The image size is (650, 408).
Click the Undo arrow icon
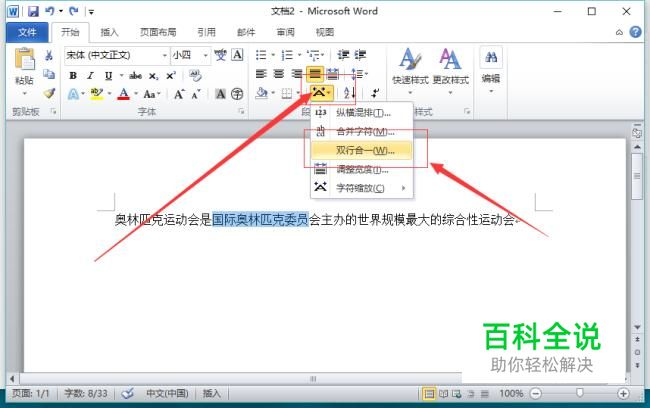tap(50, 11)
